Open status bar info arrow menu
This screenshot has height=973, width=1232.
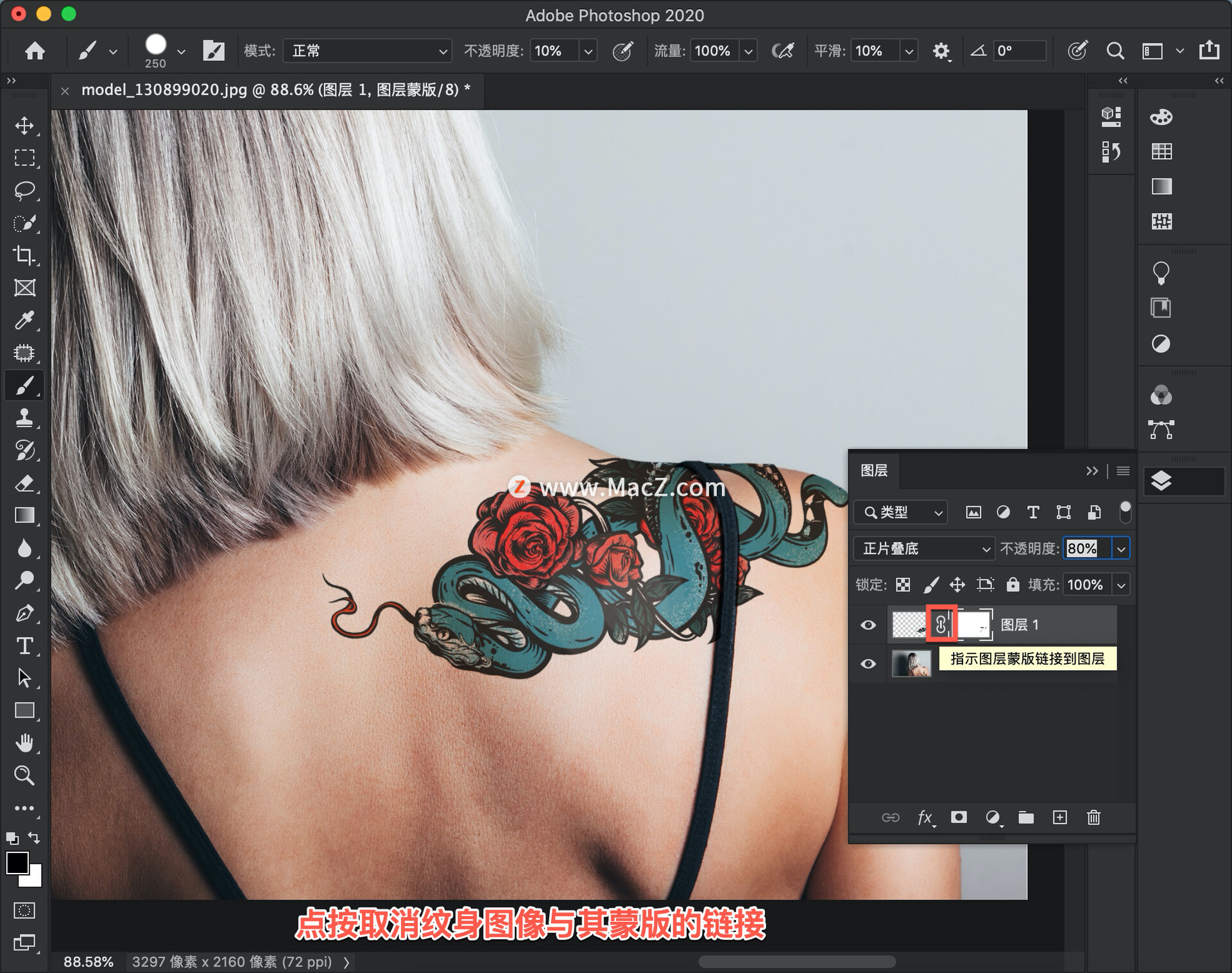coord(346,961)
